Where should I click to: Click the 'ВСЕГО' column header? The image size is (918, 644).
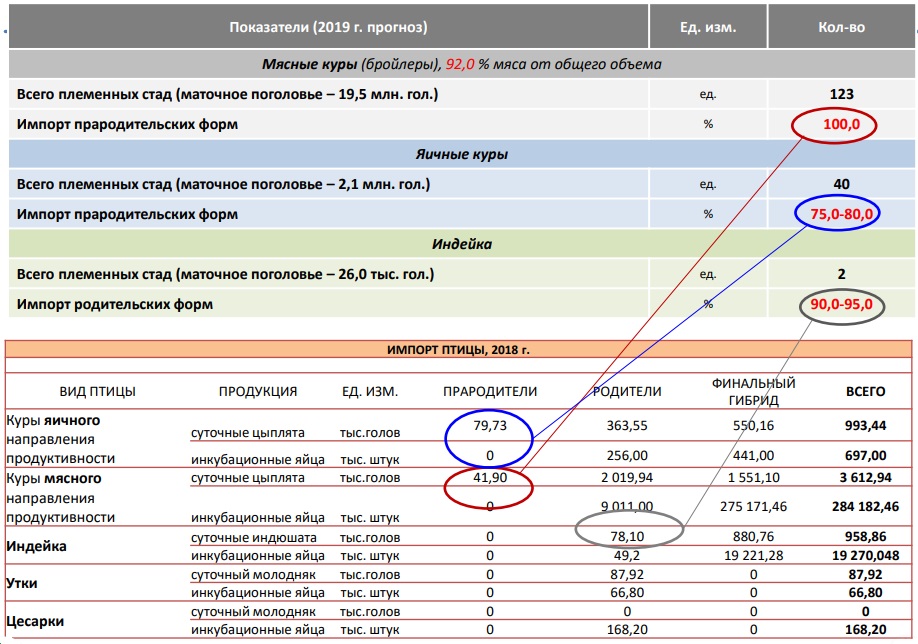pos(865,391)
